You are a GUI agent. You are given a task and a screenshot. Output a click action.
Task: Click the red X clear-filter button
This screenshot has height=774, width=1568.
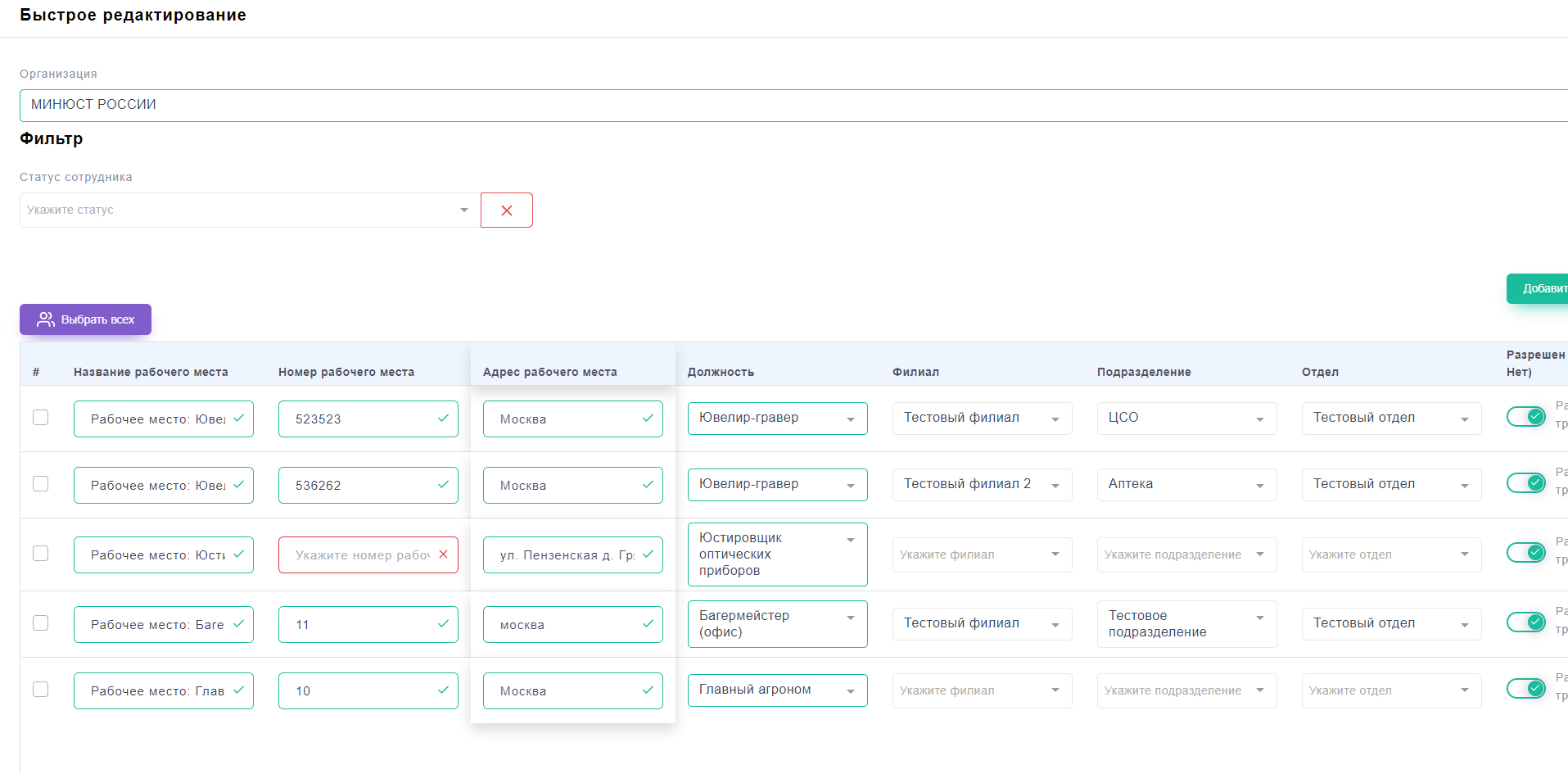pyautogui.click(x=506, y=210)
